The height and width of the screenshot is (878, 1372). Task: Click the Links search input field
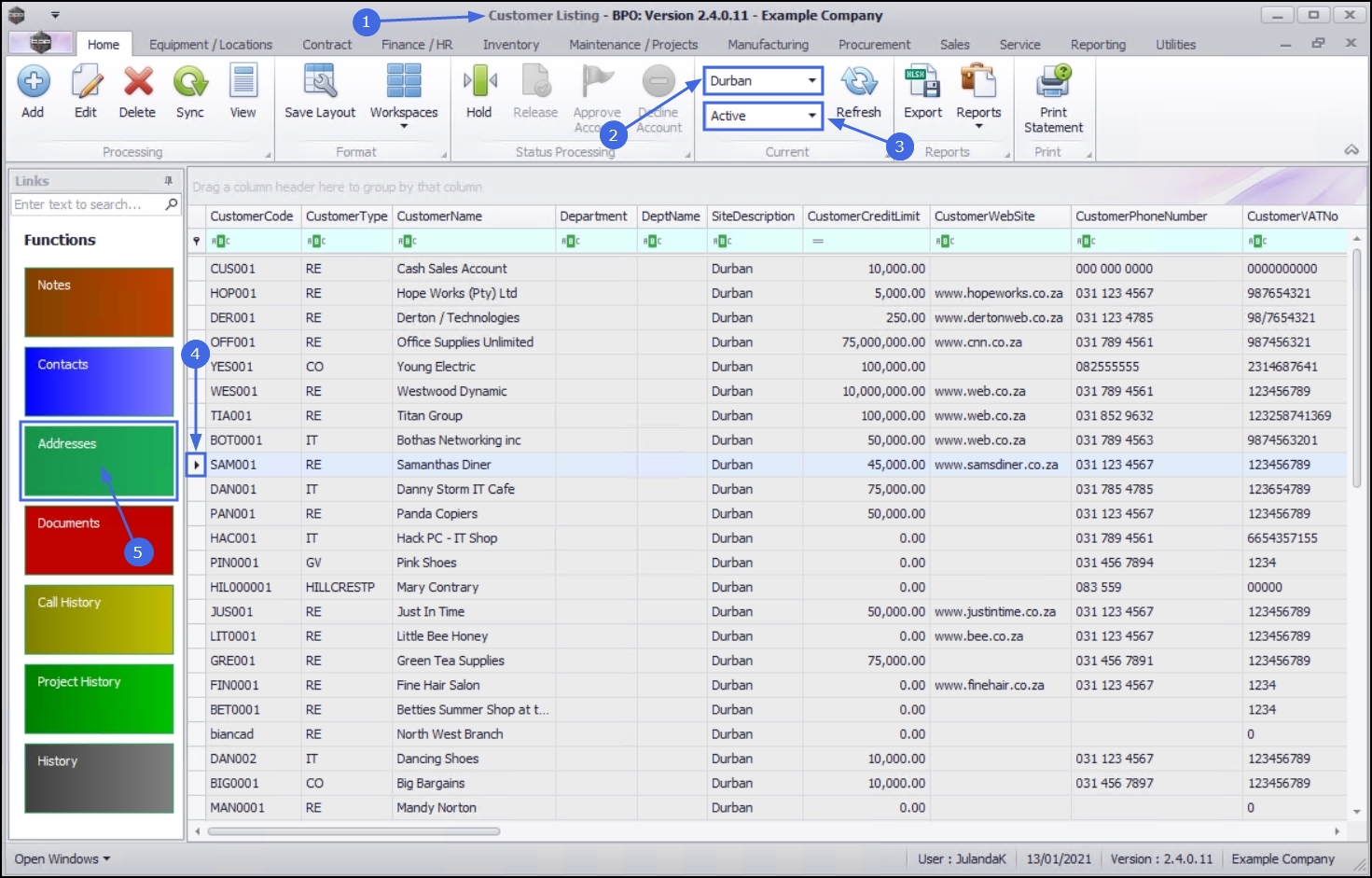coord(87,204)
